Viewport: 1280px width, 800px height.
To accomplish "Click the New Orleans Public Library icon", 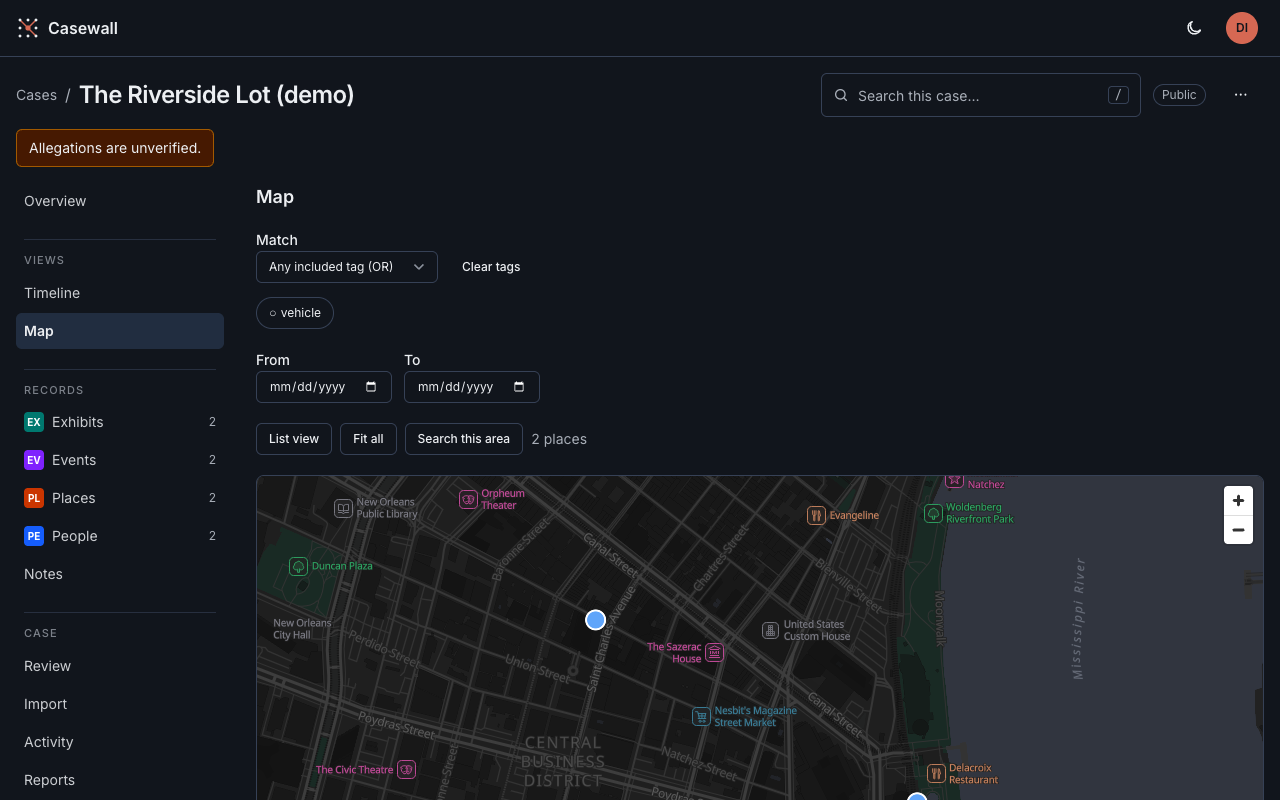I will pyautogui.click(x=343, y=508).
